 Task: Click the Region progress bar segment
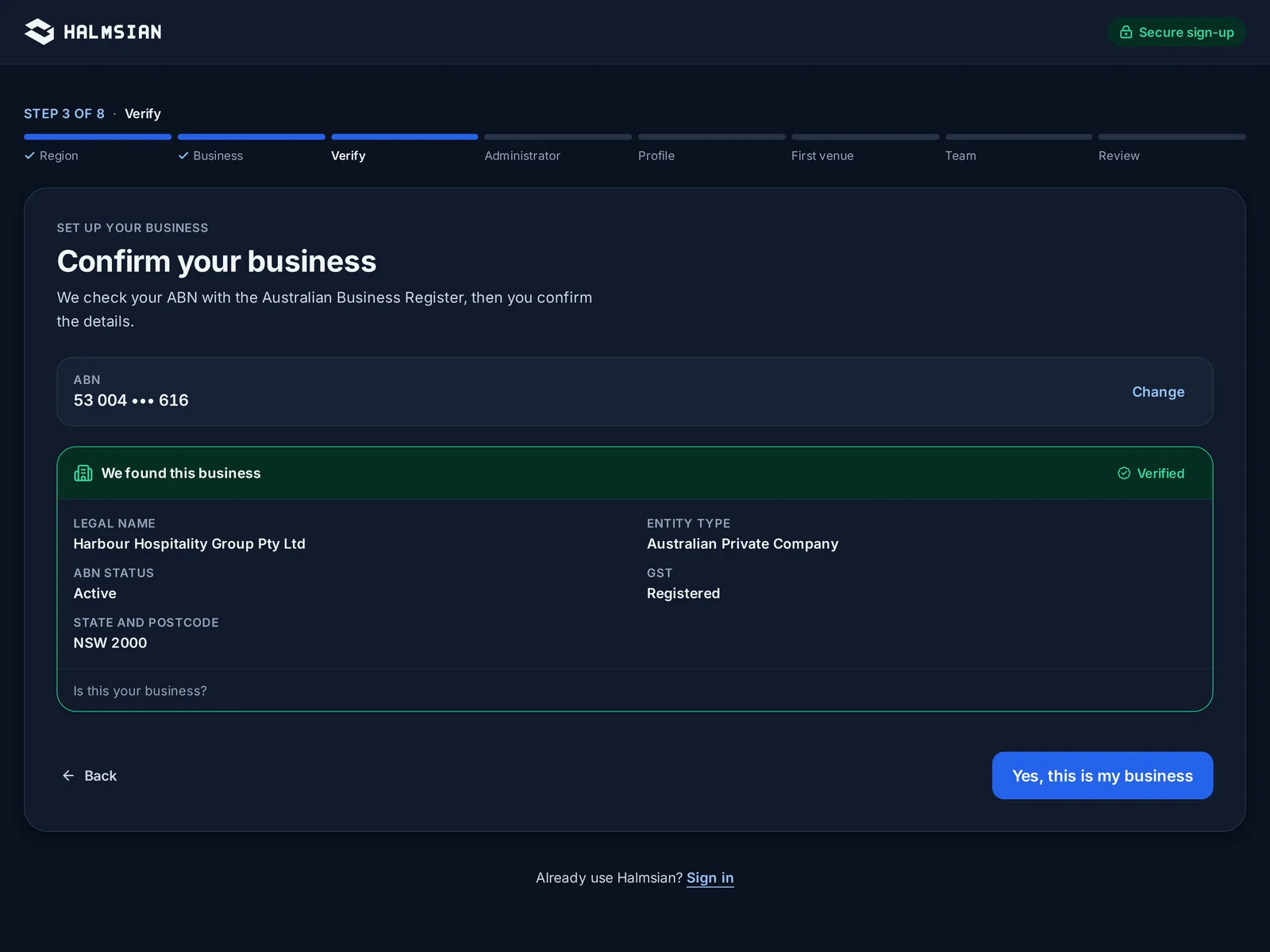coord(98,136)
